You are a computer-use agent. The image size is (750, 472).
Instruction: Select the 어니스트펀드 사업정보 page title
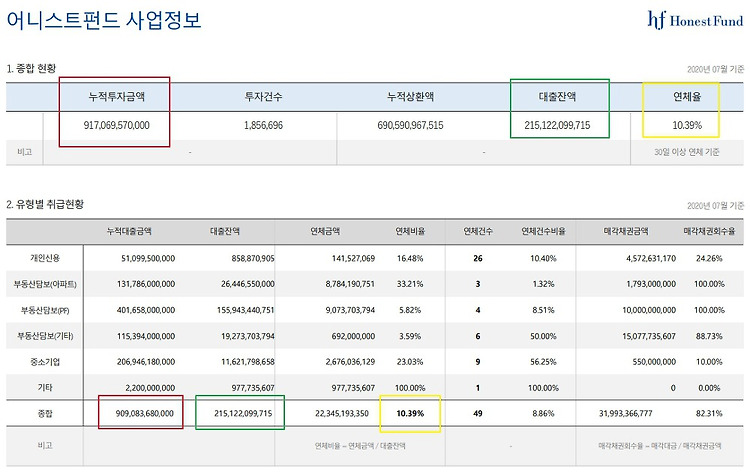click(x=104, y=21)
